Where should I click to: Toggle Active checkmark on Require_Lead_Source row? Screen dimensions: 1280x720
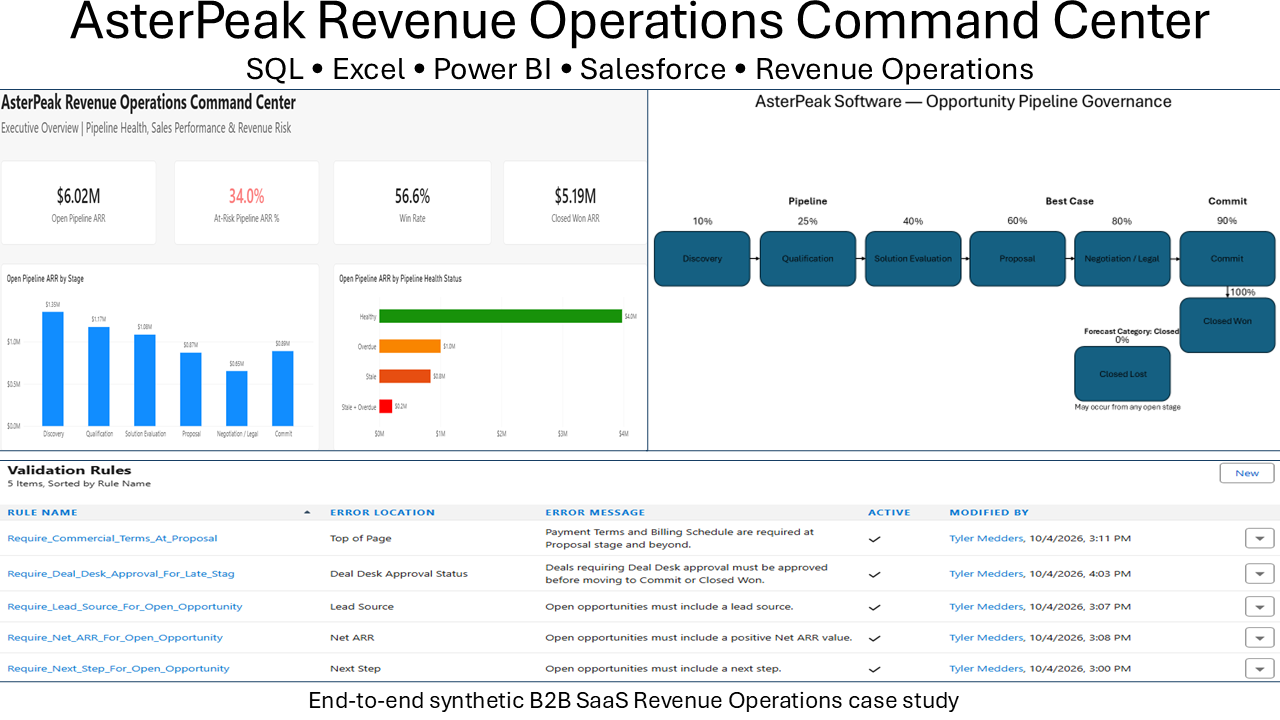point(875,606)
